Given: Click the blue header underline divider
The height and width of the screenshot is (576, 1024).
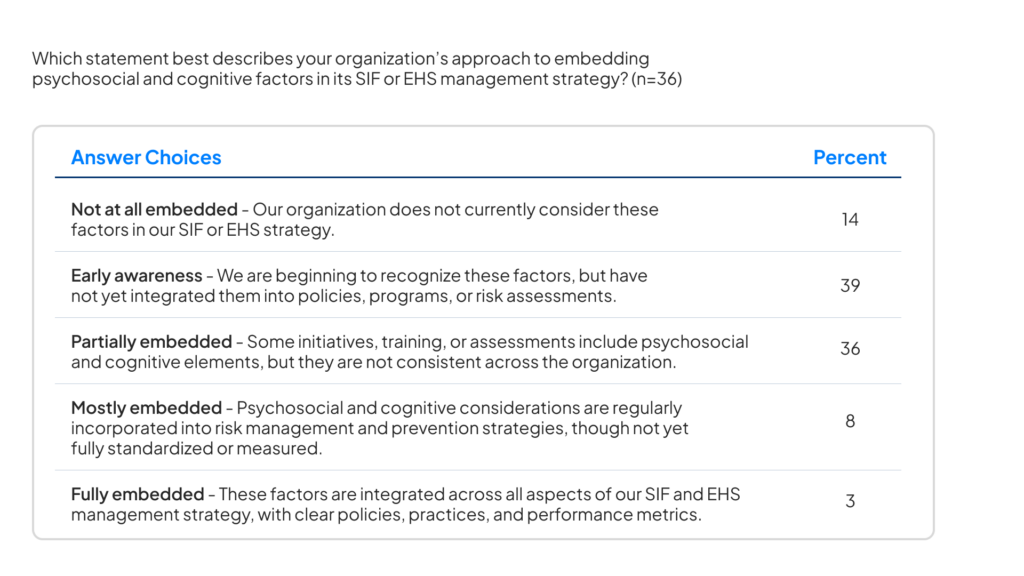Looking at the screenshot, I should point(478,177).
